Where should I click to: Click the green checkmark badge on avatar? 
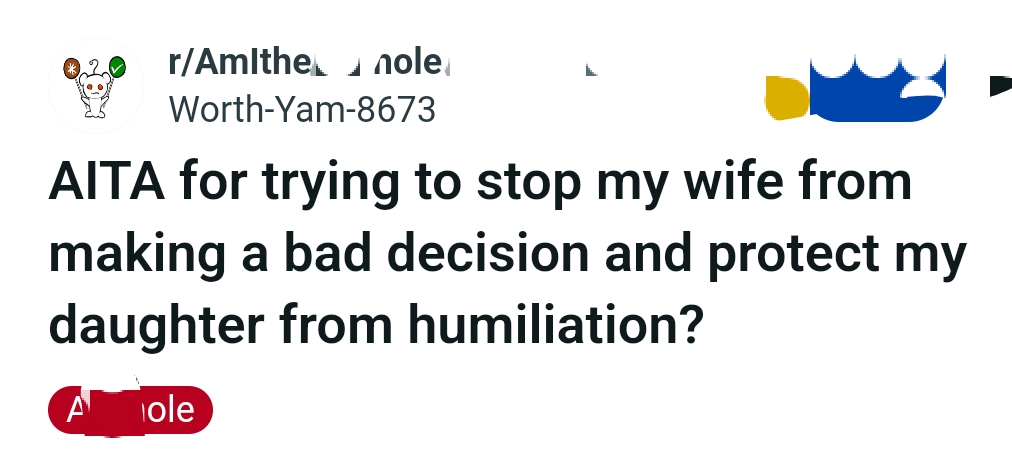[117, 69]
